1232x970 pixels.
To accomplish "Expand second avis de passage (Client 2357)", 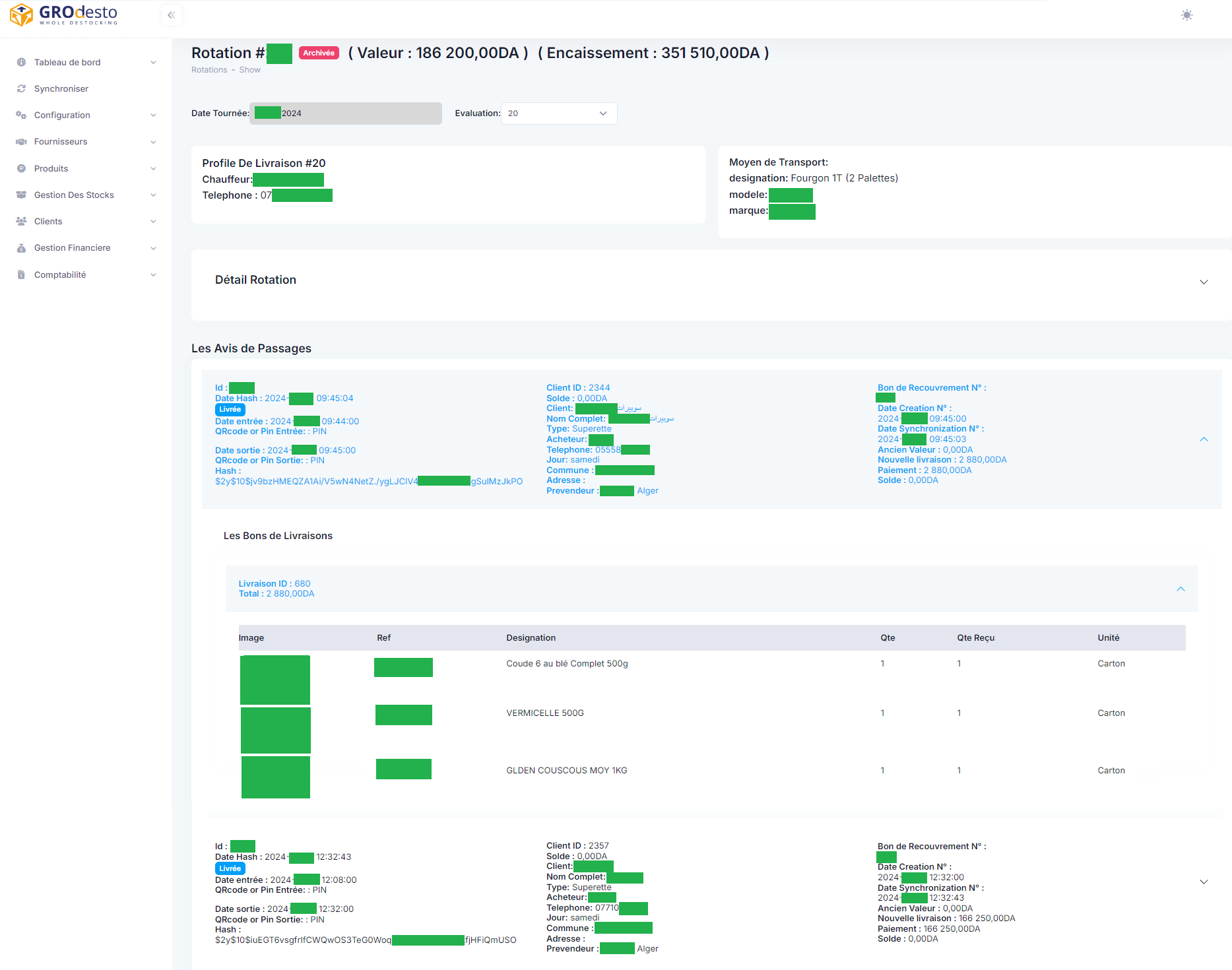I will [1204, 882].
